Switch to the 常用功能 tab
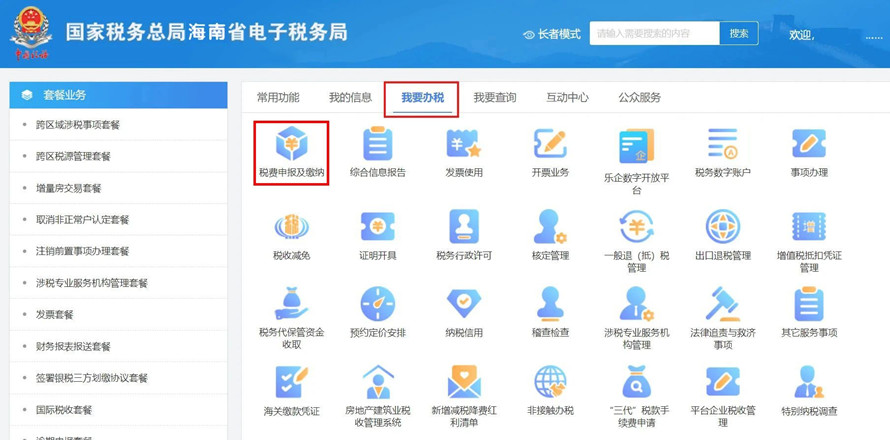This screenshot has width=890, height=440. tap(278, 98)
